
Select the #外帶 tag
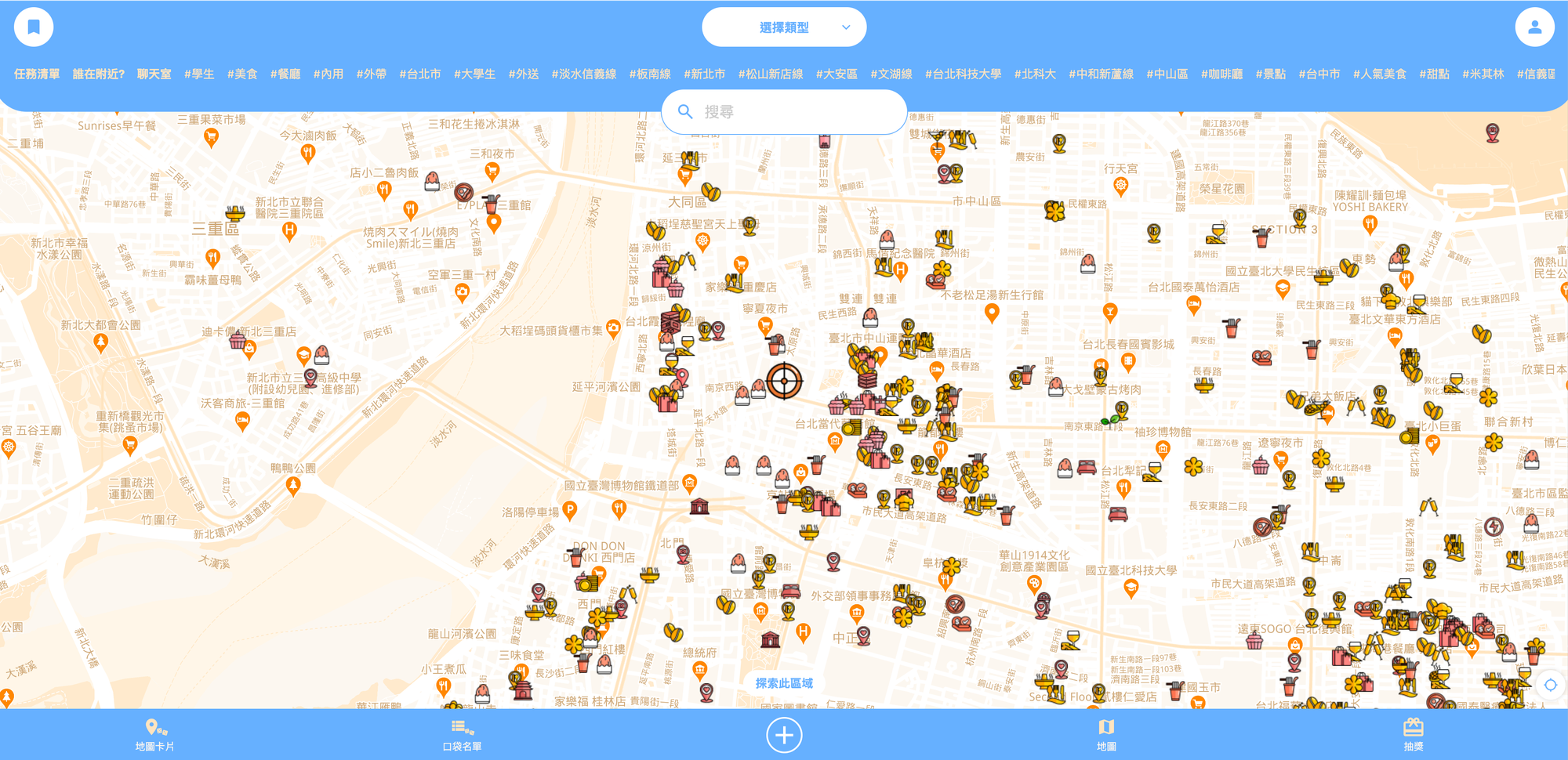coord(372,74)
